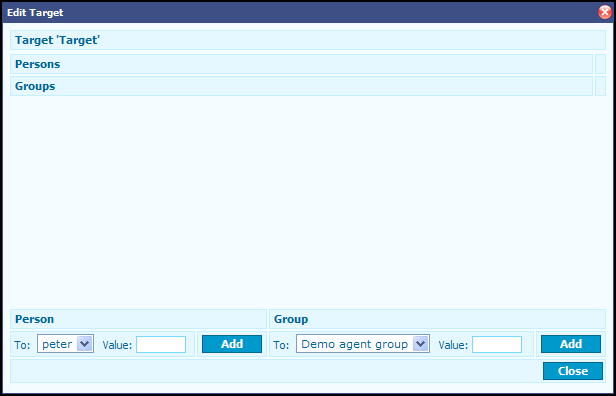Click the 'Value:' label in Person panel
616x396 pixels.
(117, 345)
